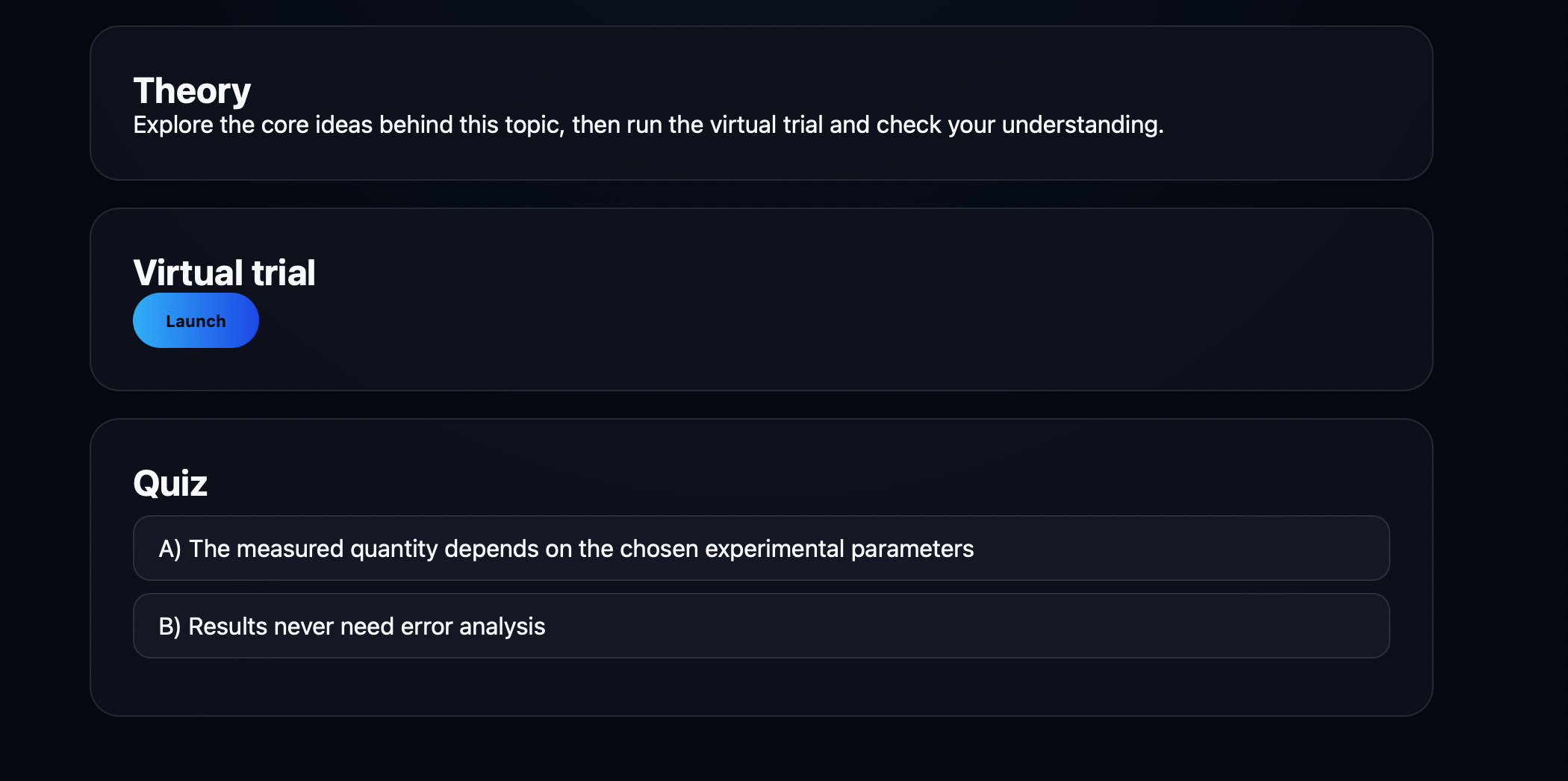Click blank space below answers in Quiz card
This screenshot has width=1568, height=781.
[x=761, y=687]
